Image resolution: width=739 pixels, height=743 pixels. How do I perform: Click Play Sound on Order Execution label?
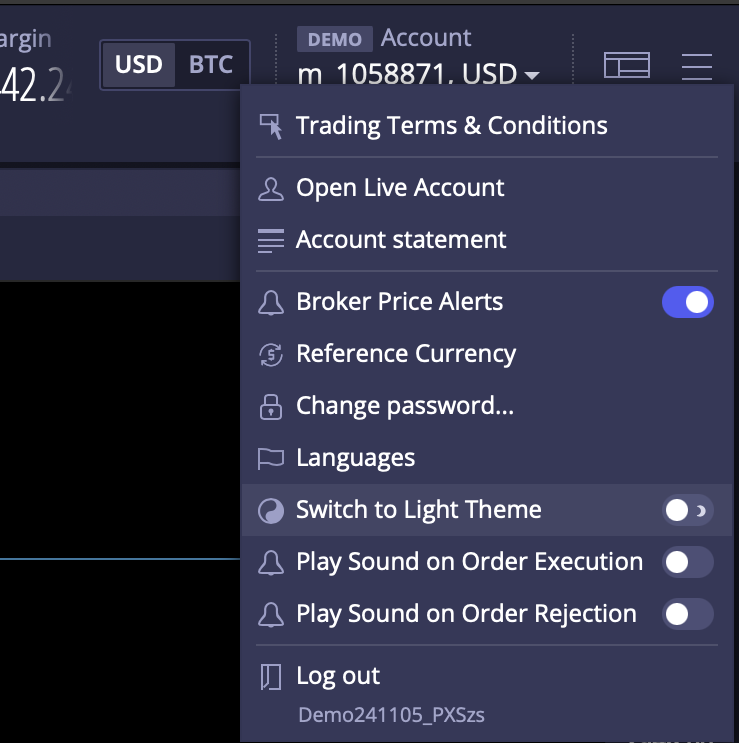click(x=469, y=562)
